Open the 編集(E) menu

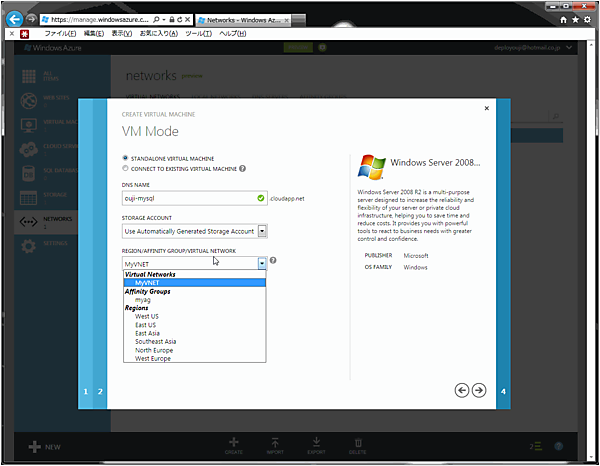click(x=94, y=34)
